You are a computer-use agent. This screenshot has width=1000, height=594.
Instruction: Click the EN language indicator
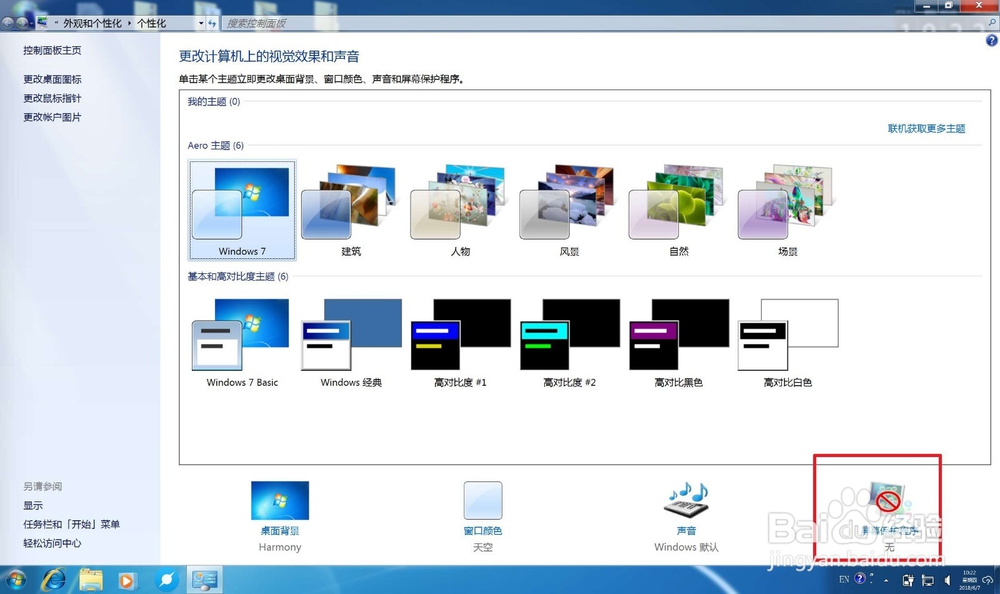pyautogui.click(x=844, y=579)
